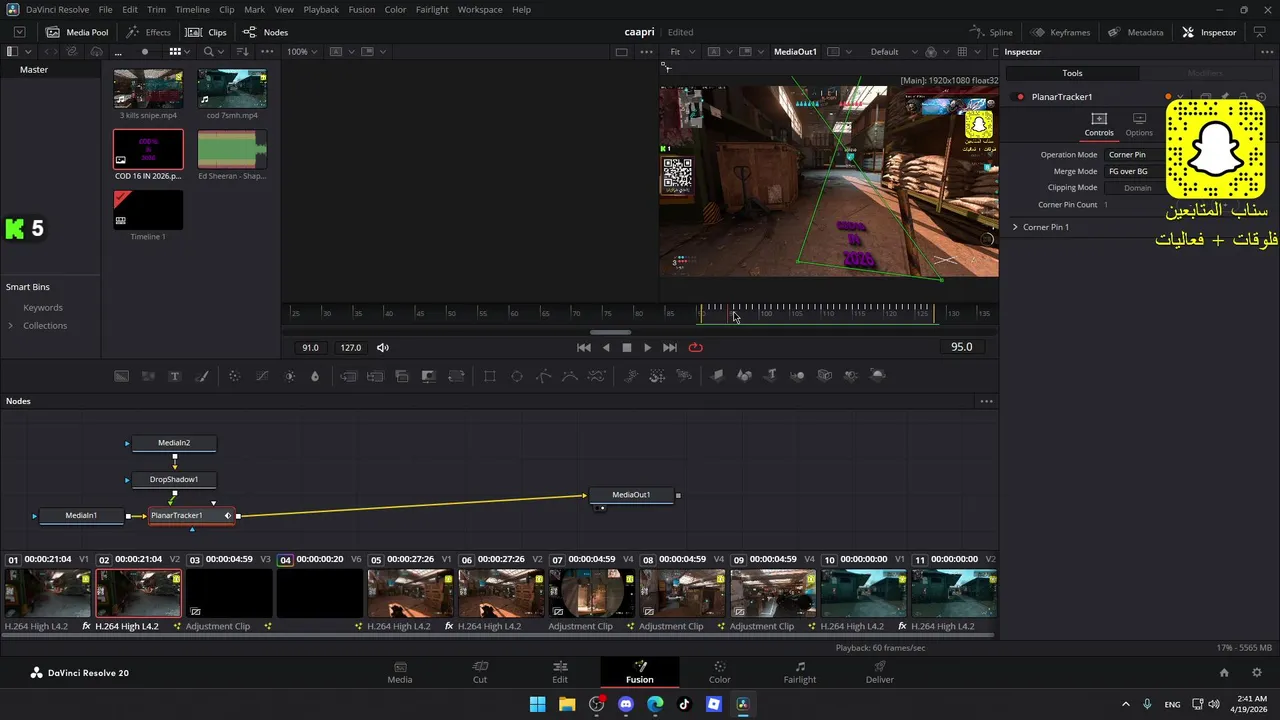Viewport: 1280px width, 720px height.
Task: Expand the Collections smart bin
Action: pyautogui.click(x=11, y=326)
